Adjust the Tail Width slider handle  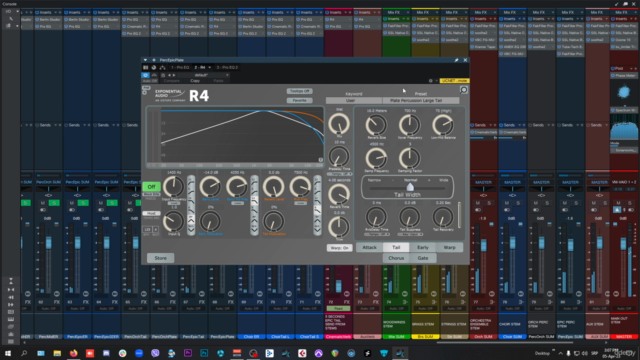pos(410,187)
